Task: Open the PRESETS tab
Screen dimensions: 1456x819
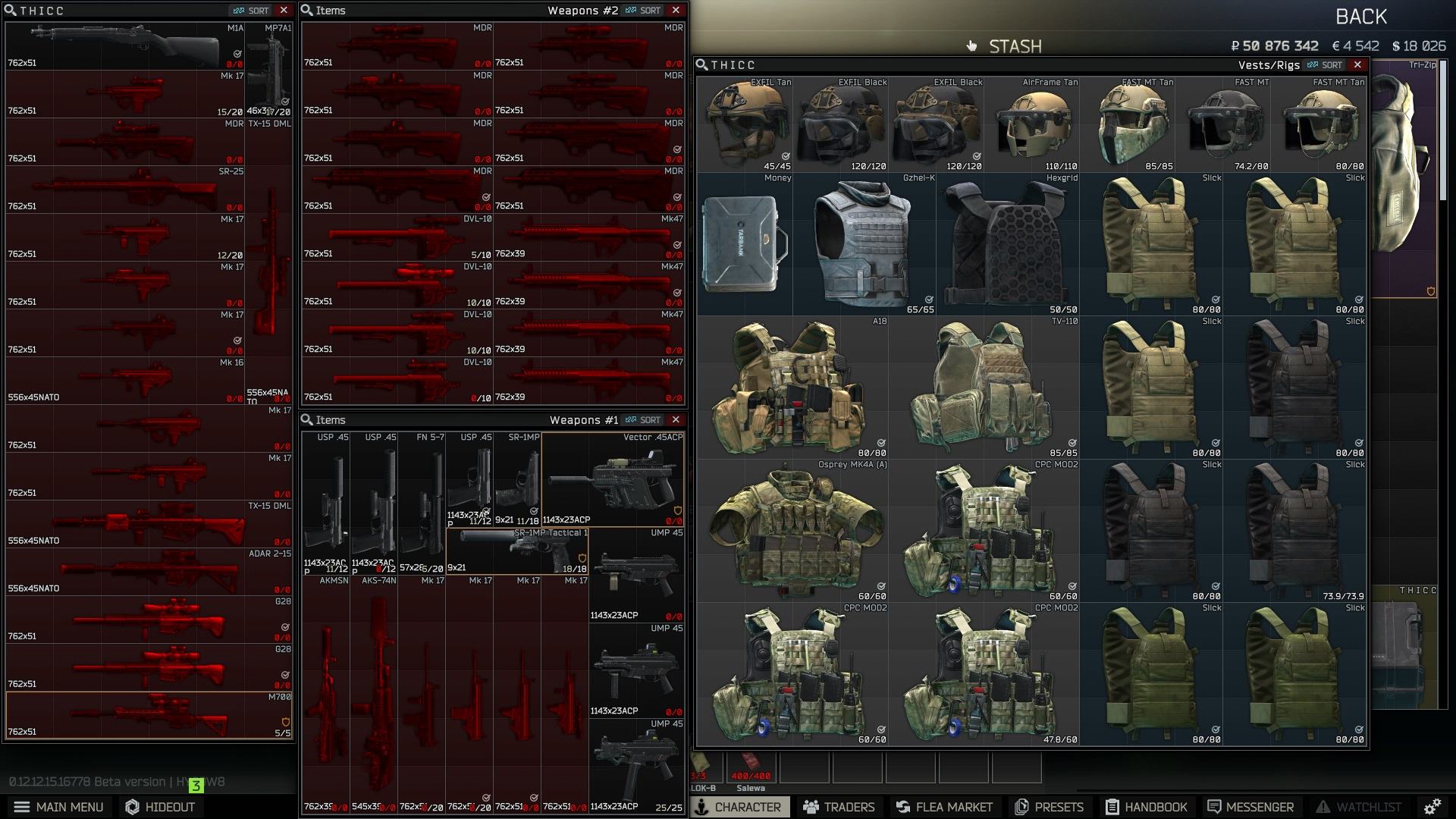Action: click(x=1050, y=807)
